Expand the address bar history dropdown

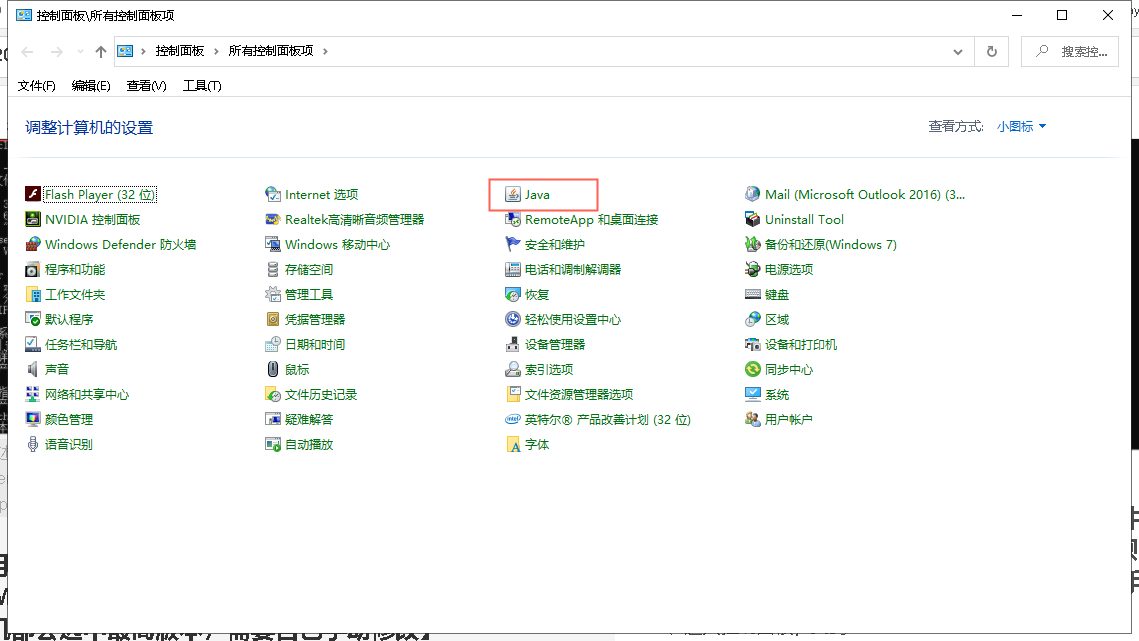point(957,52)
